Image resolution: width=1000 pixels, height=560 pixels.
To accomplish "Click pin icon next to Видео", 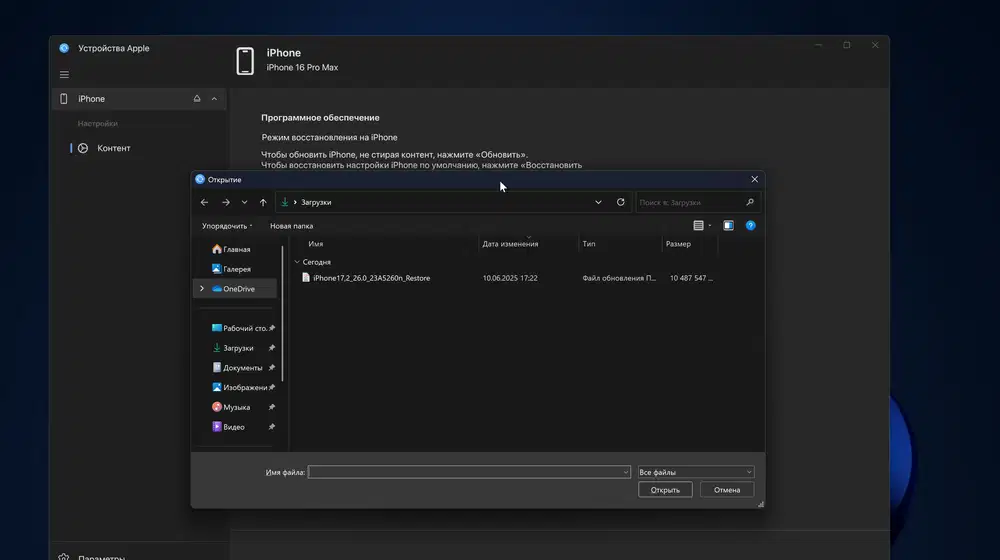I will (272, 427).
